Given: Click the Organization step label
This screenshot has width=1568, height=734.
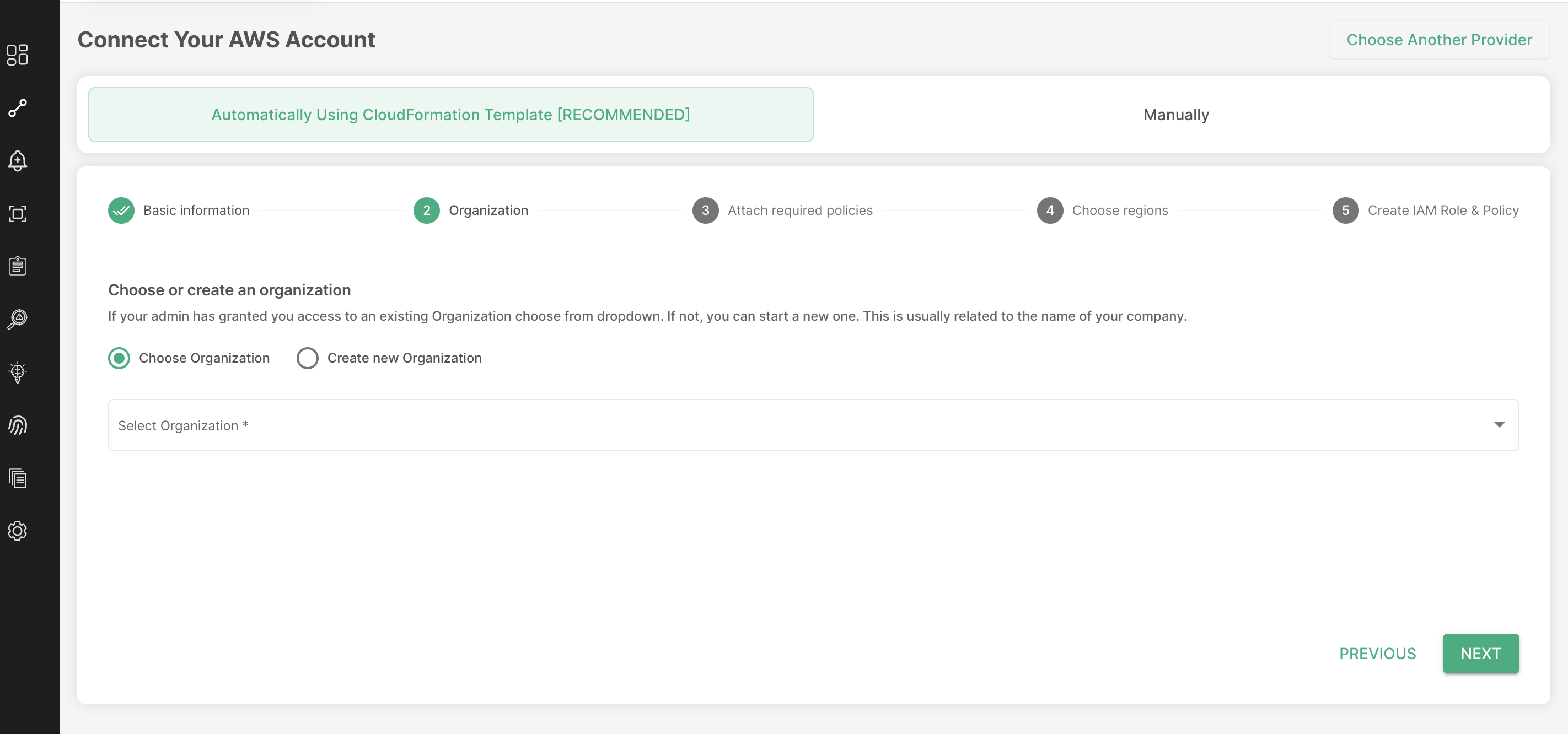Looking at the screenshot, I should point(488,211).
